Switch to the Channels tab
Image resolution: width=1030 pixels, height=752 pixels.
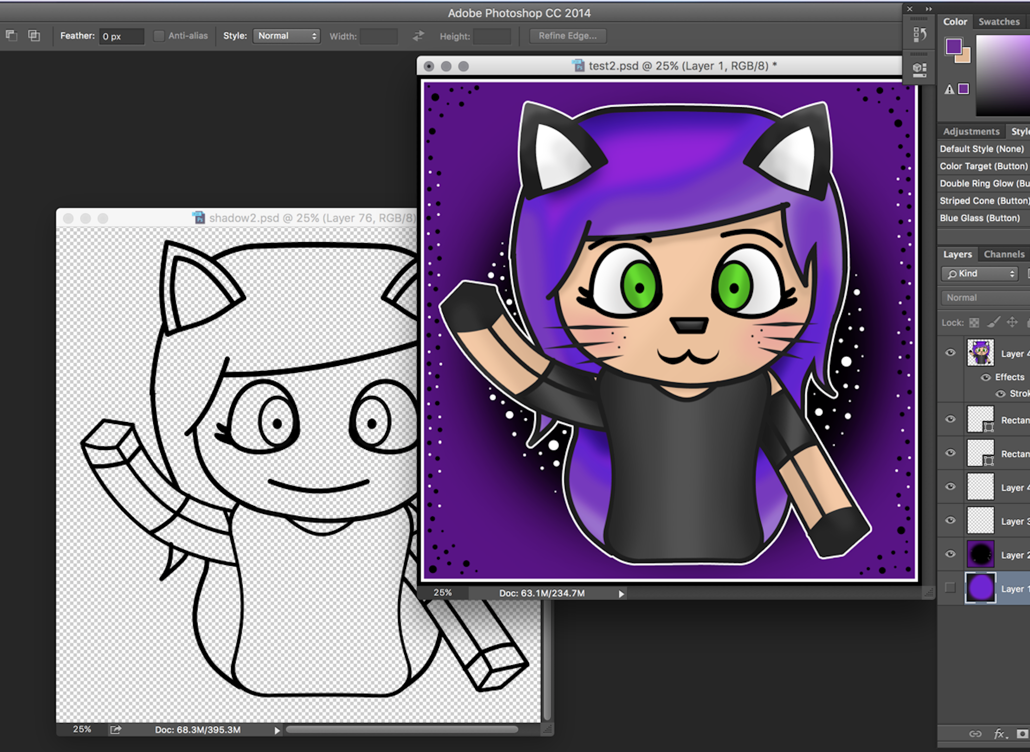[x=1003, y=254]
